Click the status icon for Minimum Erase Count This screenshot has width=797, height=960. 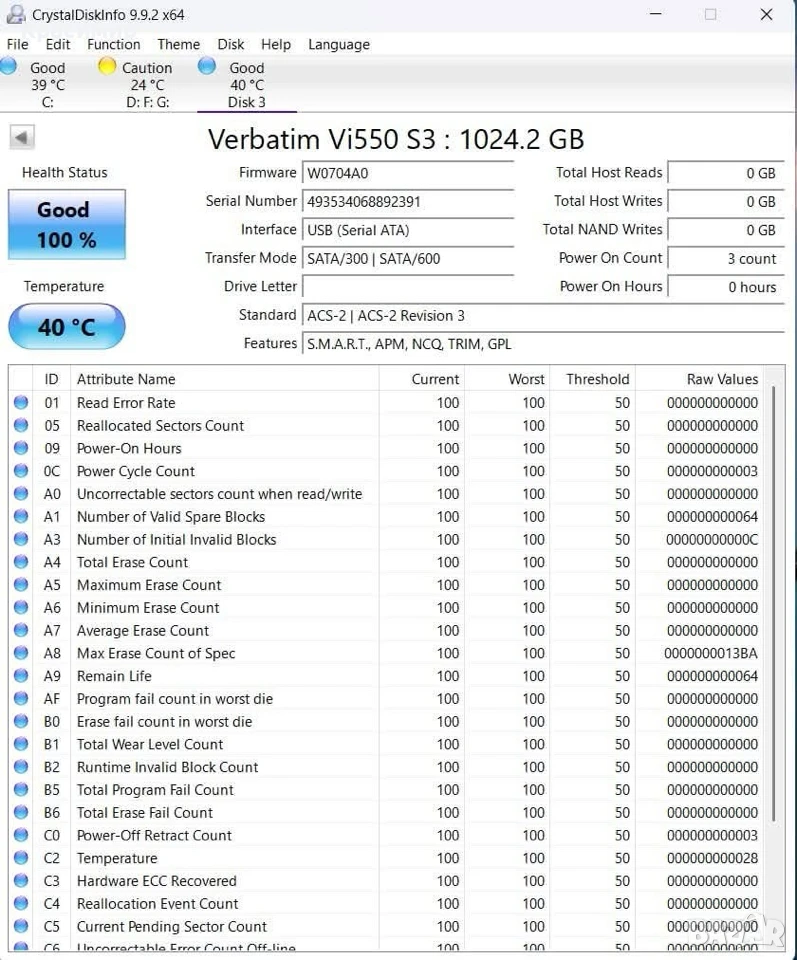(x=21, y=607)
